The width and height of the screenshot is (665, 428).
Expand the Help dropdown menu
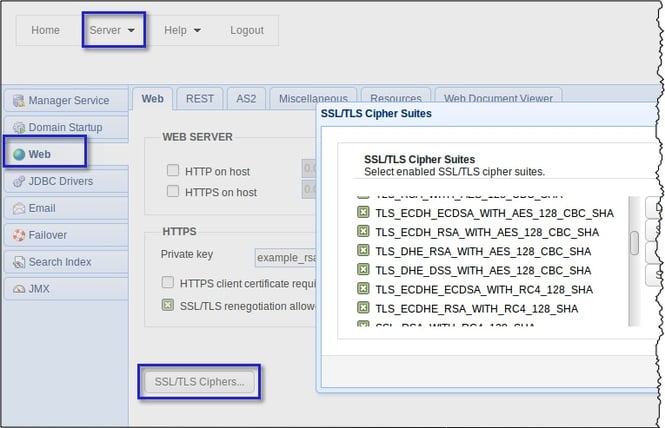tap(182, 30)
